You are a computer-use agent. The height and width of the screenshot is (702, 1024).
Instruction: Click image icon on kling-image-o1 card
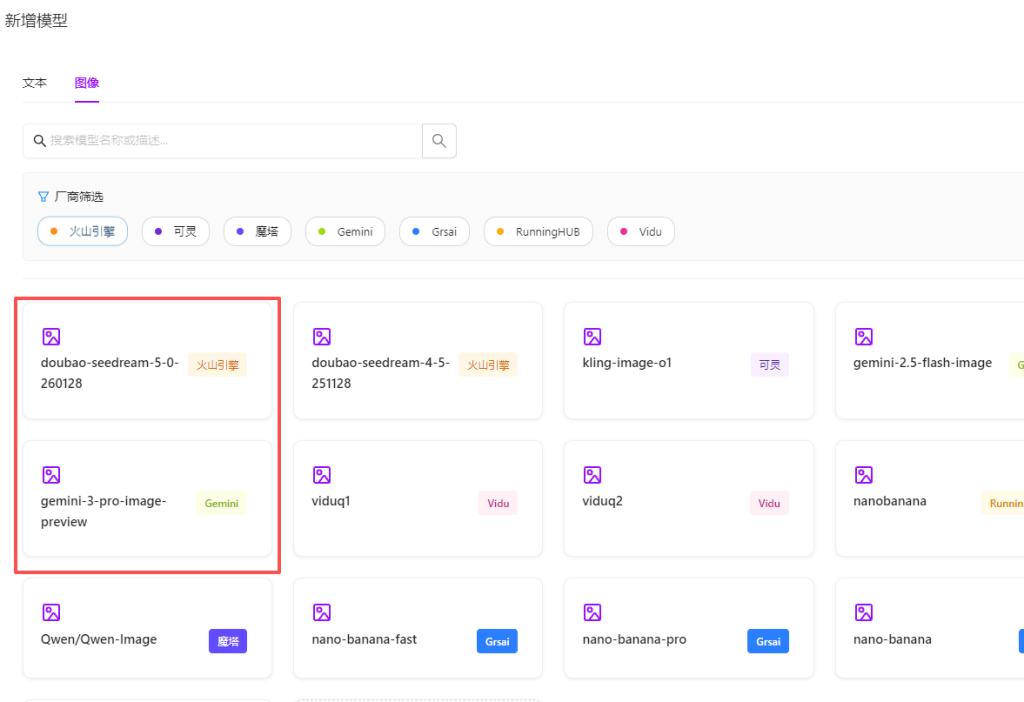pos(592,337)
